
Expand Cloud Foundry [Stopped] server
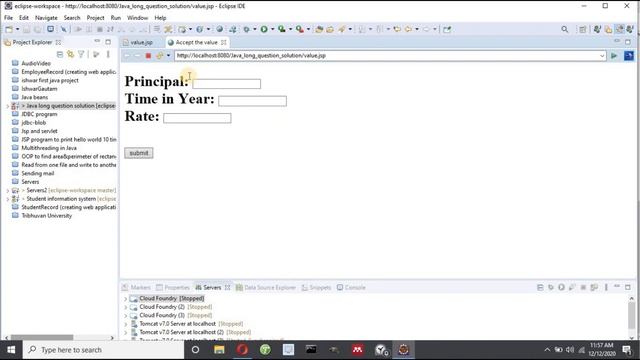125,299
